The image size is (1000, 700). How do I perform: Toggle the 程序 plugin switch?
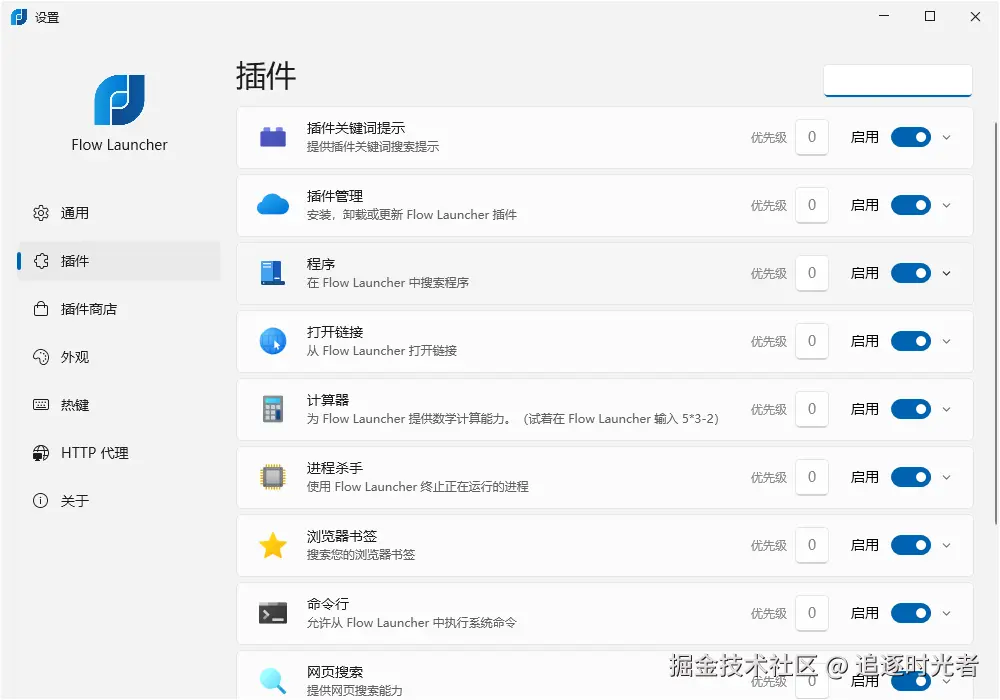point(911,273)
